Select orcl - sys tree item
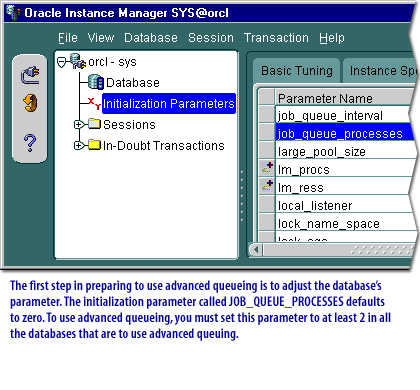 pyautogui.click(x=112, y=62)
